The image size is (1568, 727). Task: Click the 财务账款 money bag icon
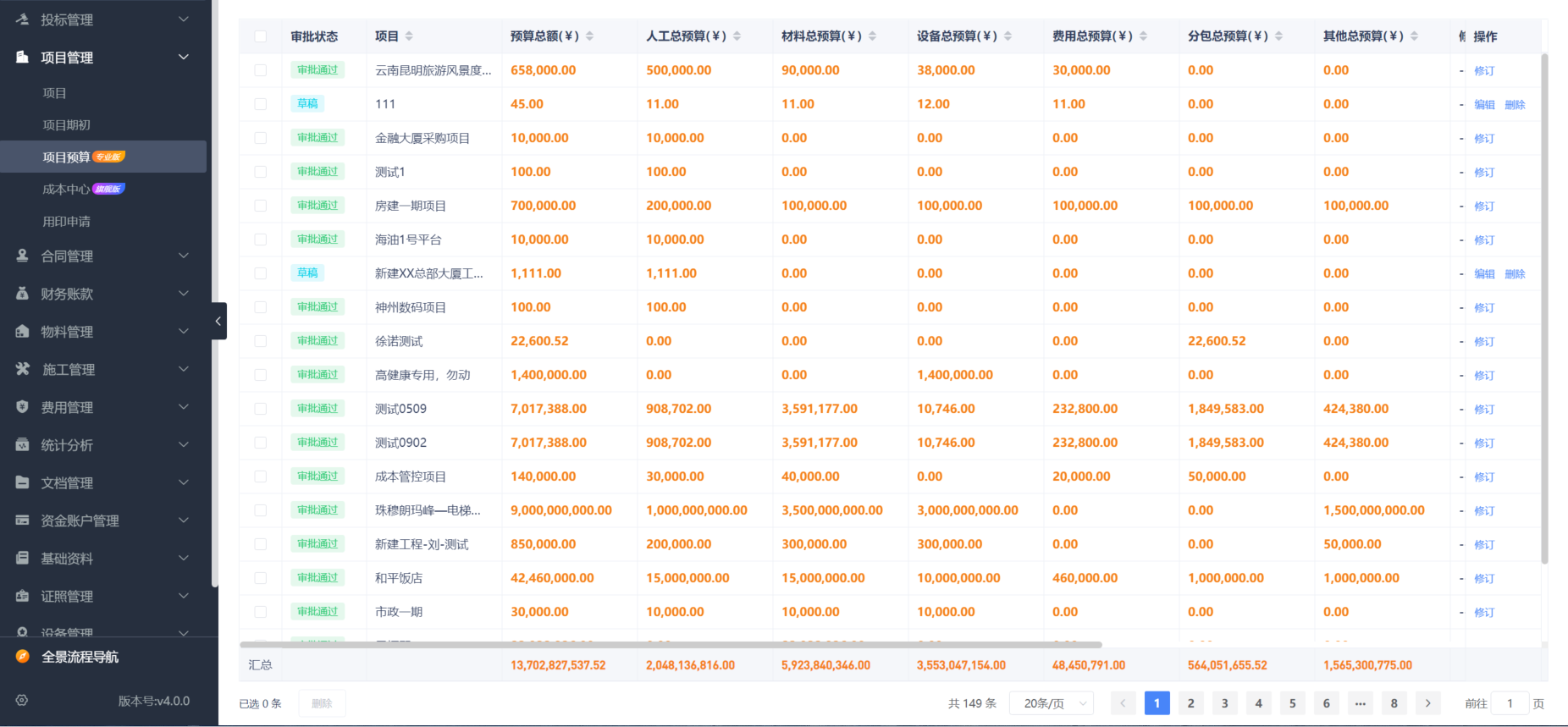coord(23,294)
